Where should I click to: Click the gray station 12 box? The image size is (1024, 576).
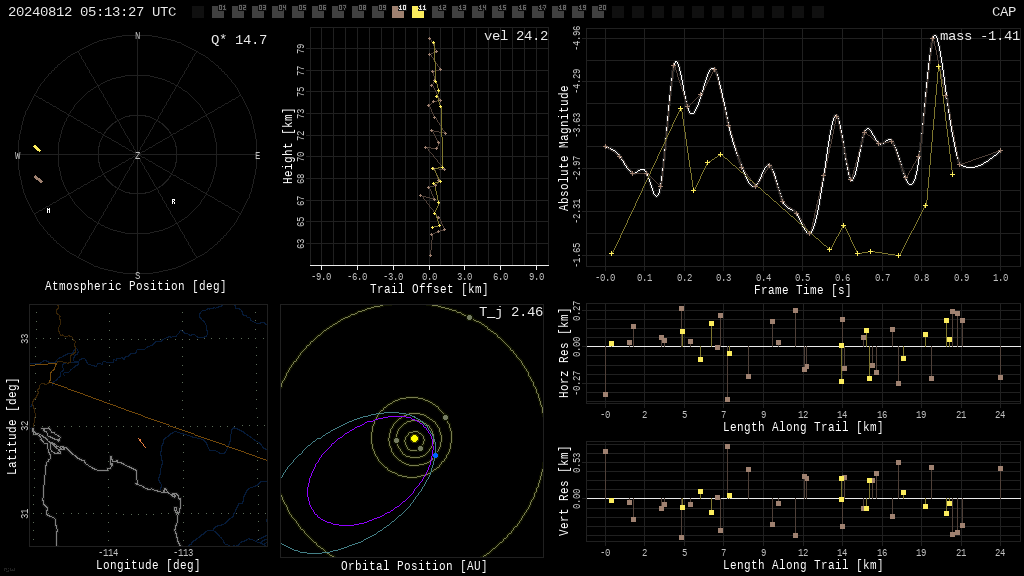438,12
